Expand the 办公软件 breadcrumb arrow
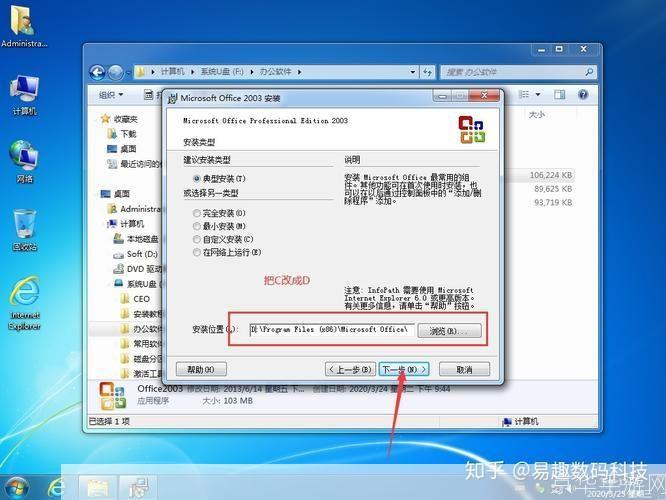666x500 pixels. tap(299, 72)
